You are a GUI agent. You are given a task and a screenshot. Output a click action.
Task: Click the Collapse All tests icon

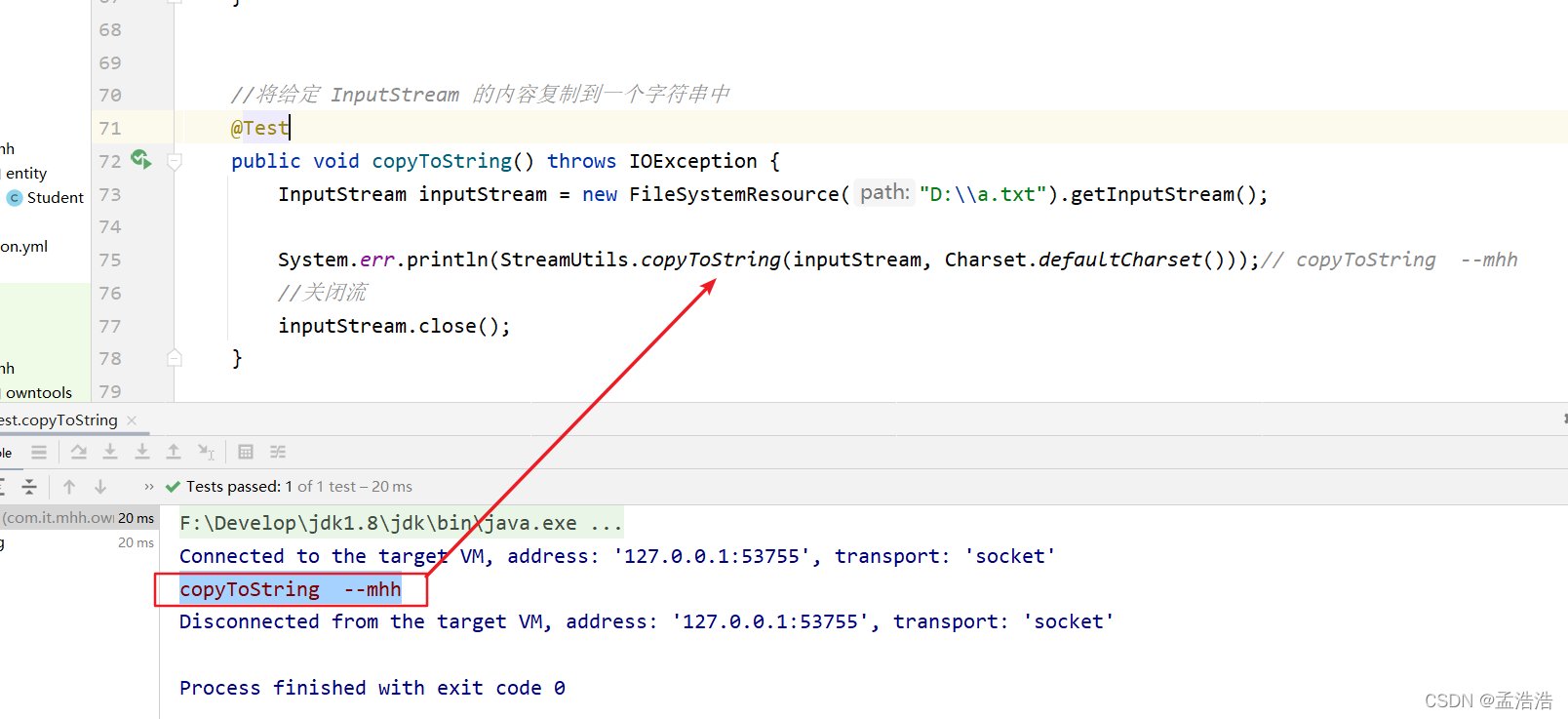tap(29, 486)
